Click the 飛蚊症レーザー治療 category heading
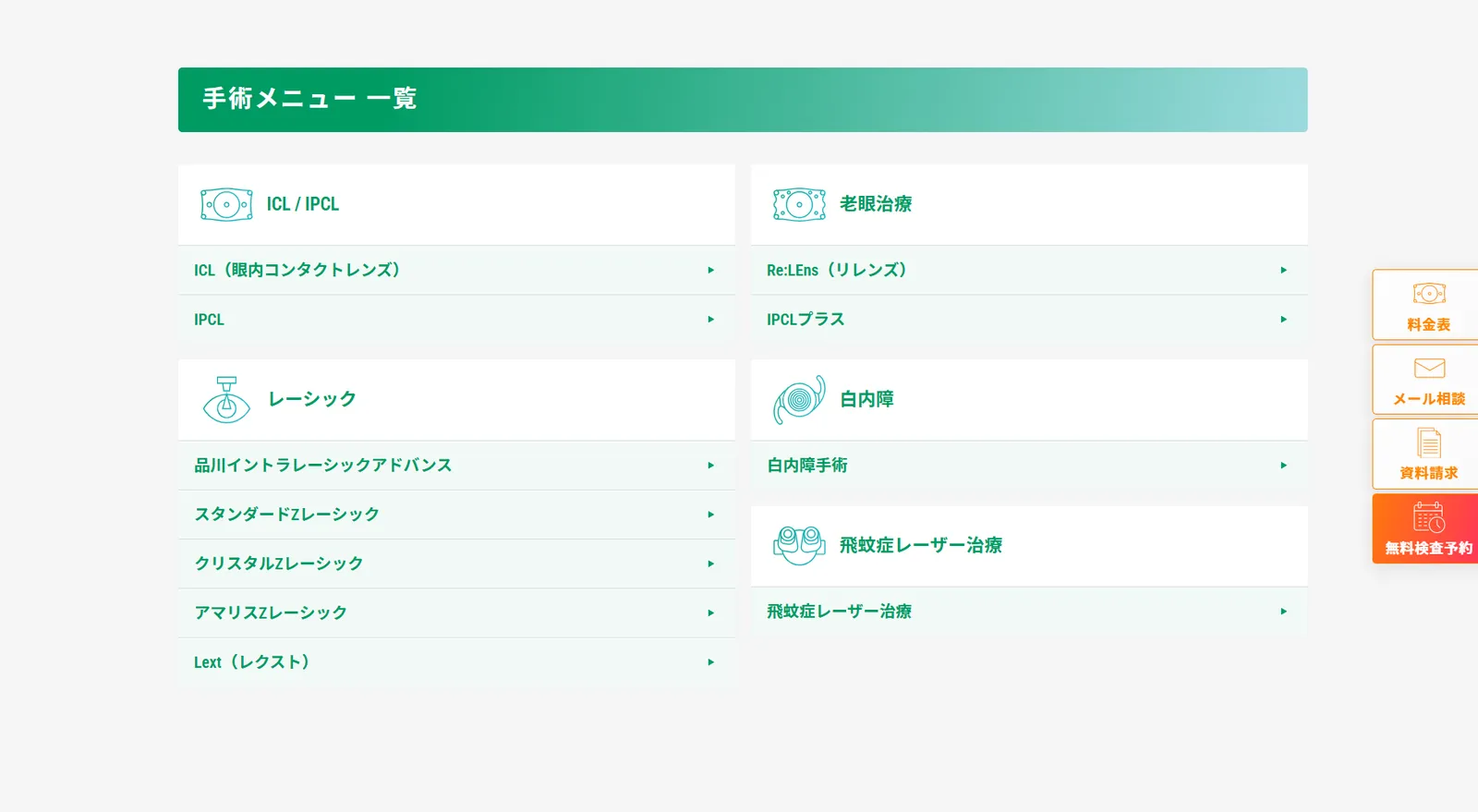Image resolution: width=1478 pixels, height=812 pixels. pos(921,546)
